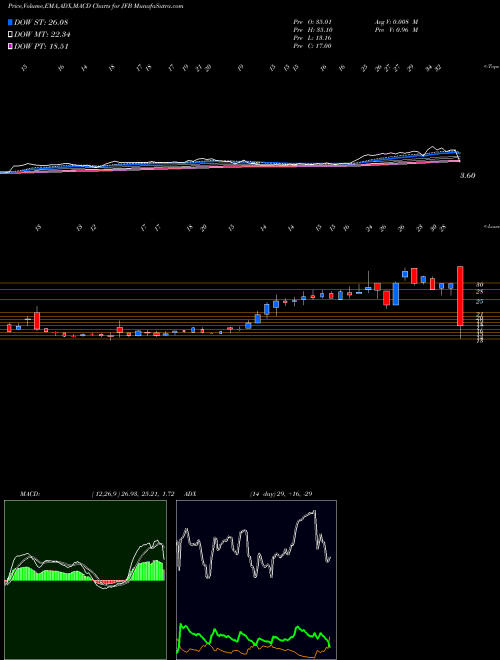Open the ADX indicator chart panel
Viewport: 500px width, 660px height.
click(256, 580)
